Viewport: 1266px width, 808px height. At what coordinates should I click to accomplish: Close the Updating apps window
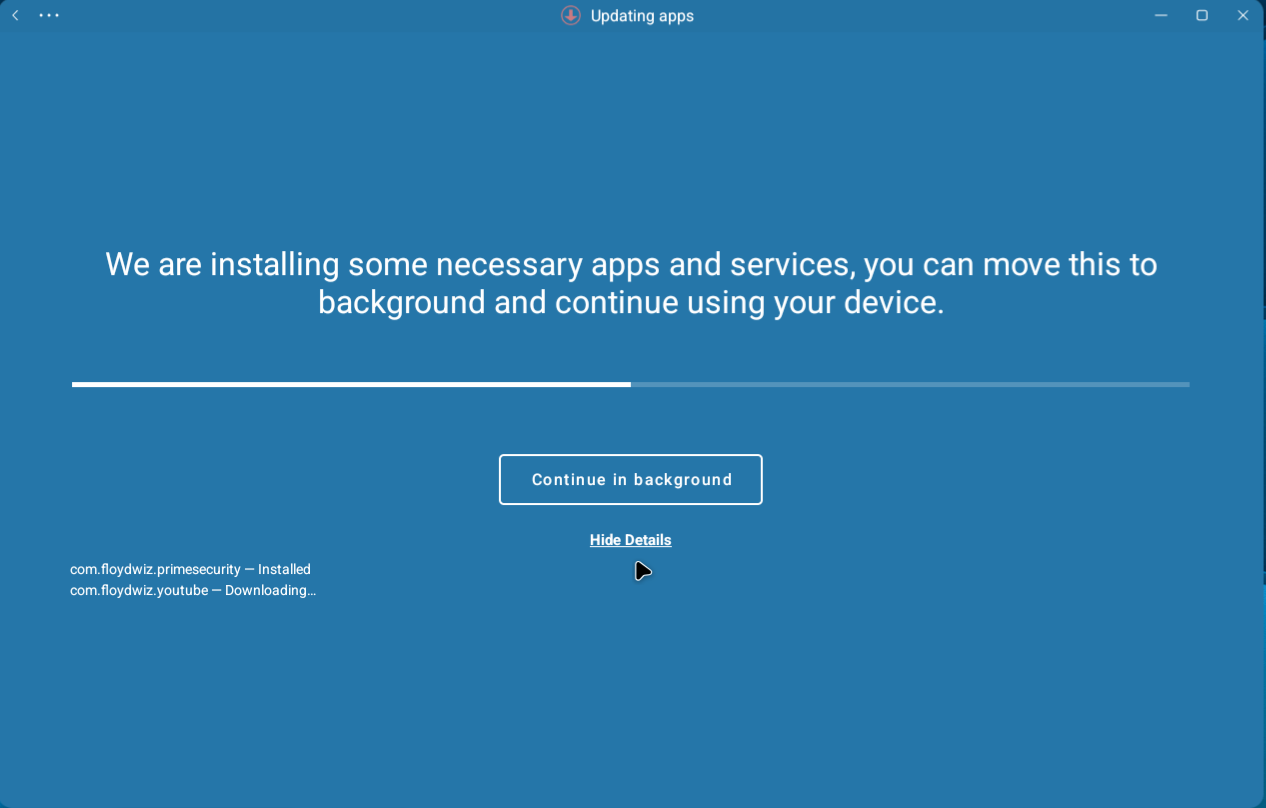[1243, 16]
